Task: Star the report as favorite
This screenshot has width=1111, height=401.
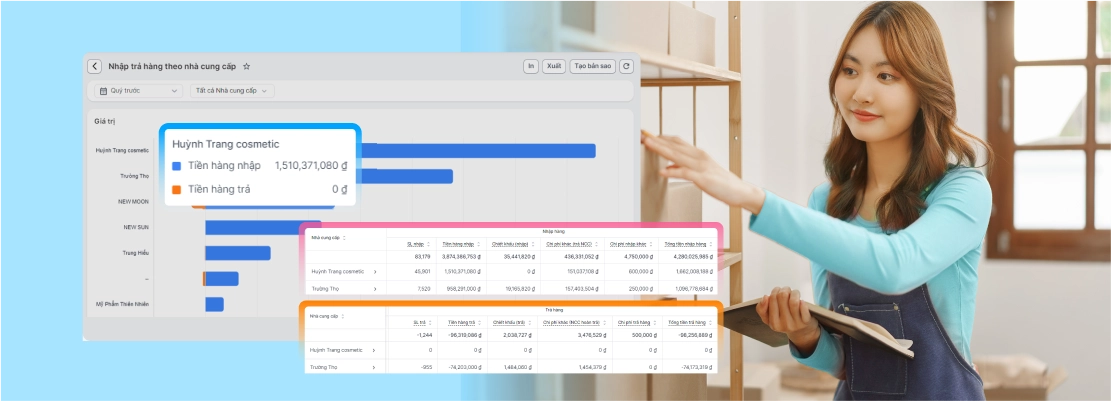Action: coord(247,67)
